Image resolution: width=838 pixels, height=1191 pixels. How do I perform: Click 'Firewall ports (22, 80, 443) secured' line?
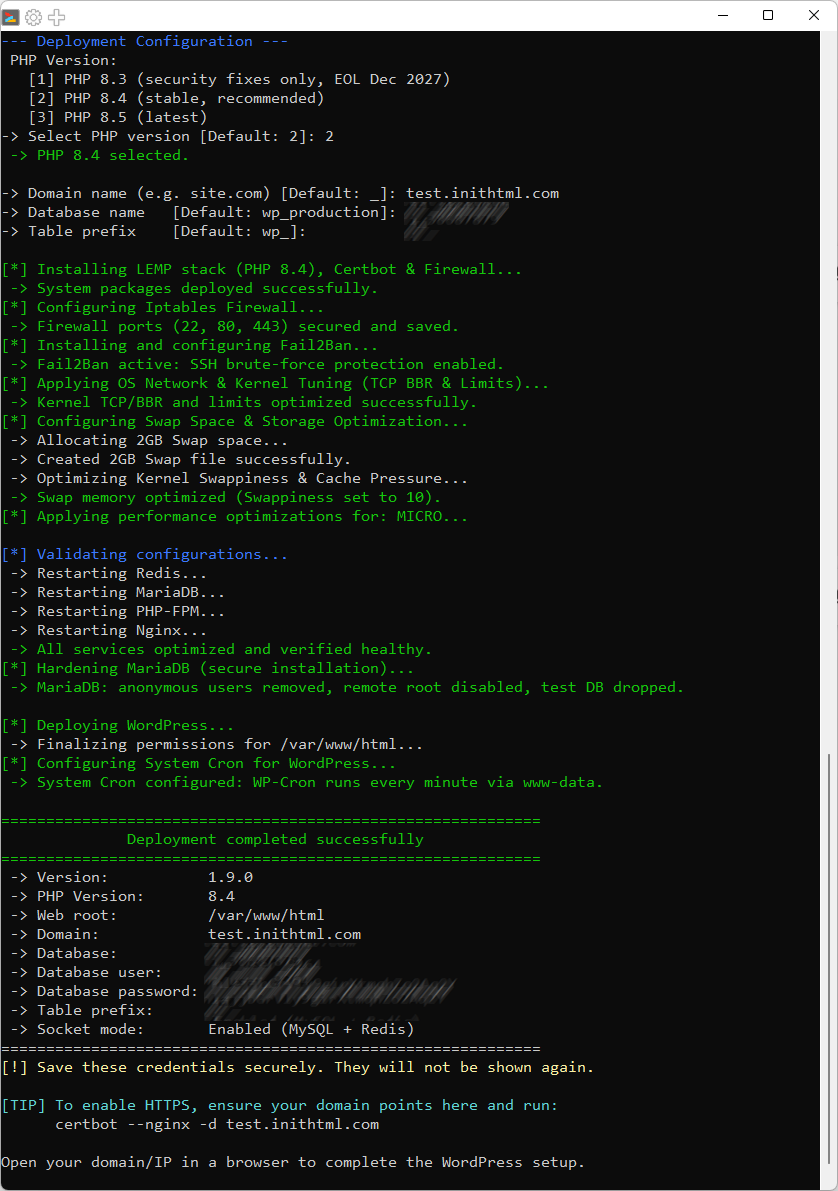pyautogui.click(x=235, y=326)
